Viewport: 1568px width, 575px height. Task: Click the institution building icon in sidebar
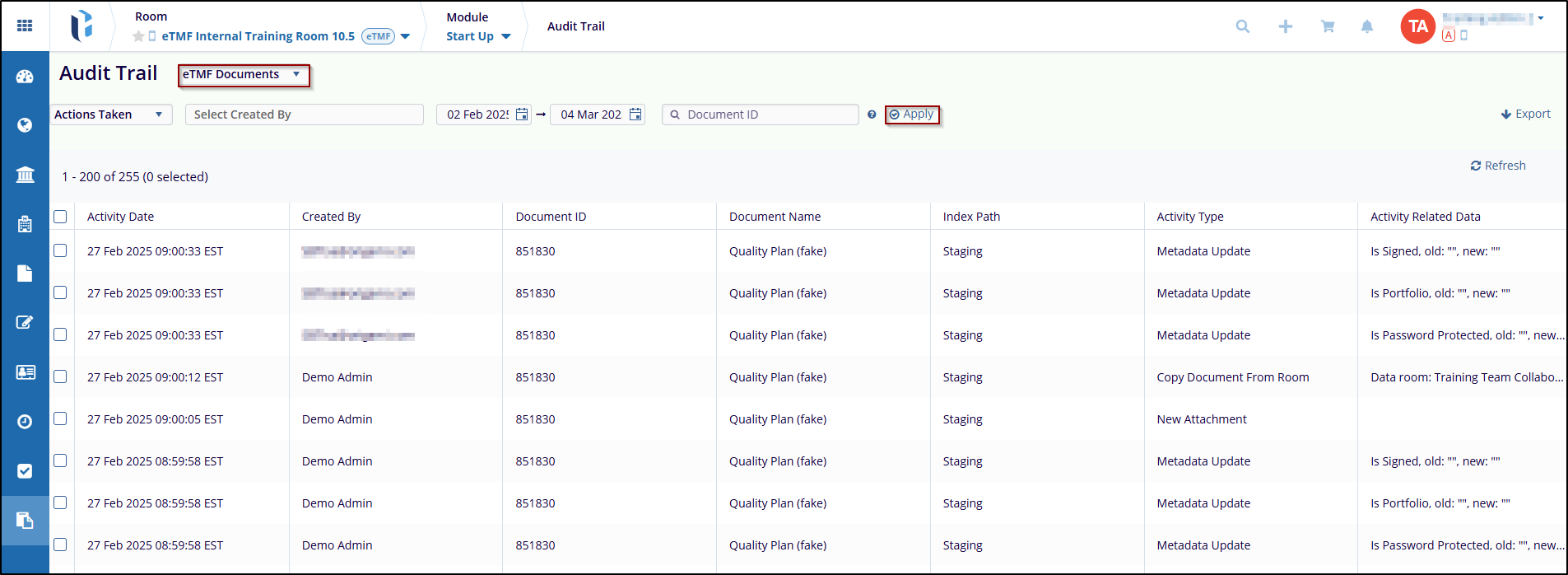[x=25, y=175]
